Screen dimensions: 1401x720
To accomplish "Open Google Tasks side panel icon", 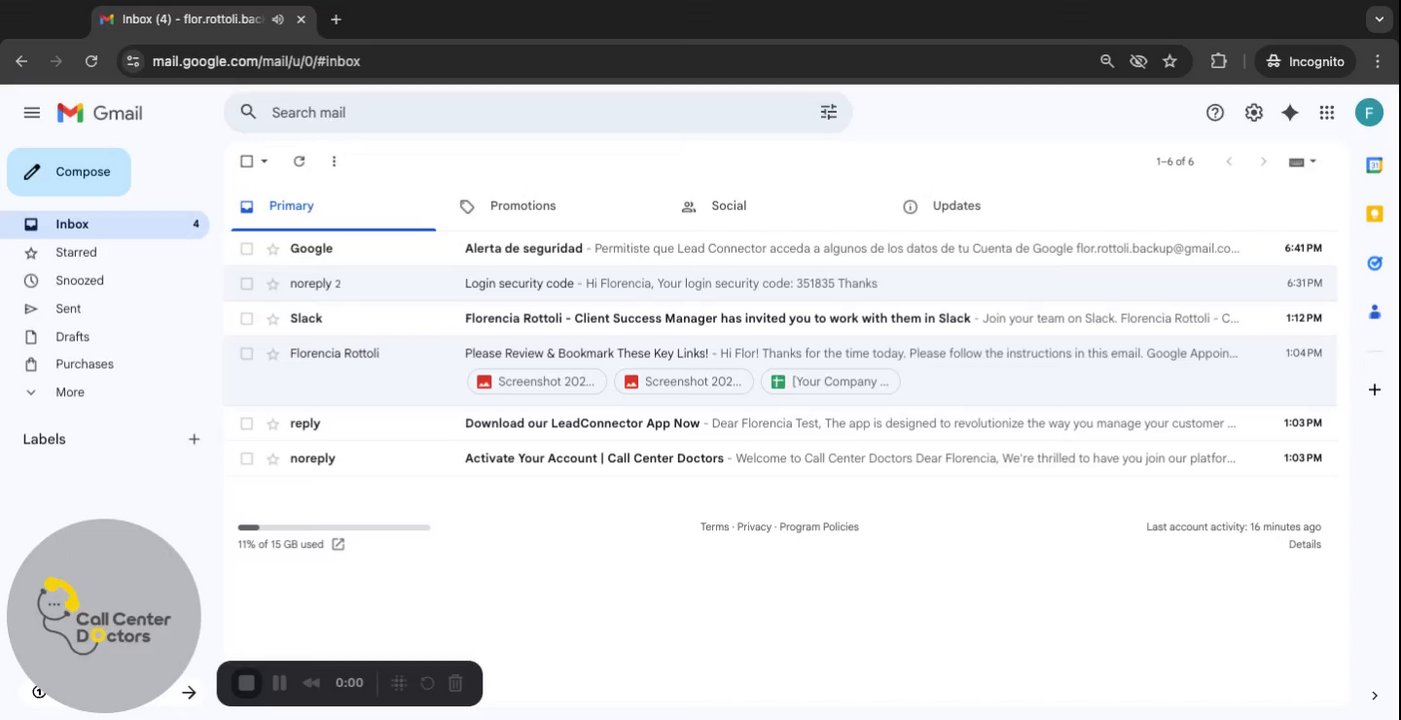I will click(x=1374, y=263).
